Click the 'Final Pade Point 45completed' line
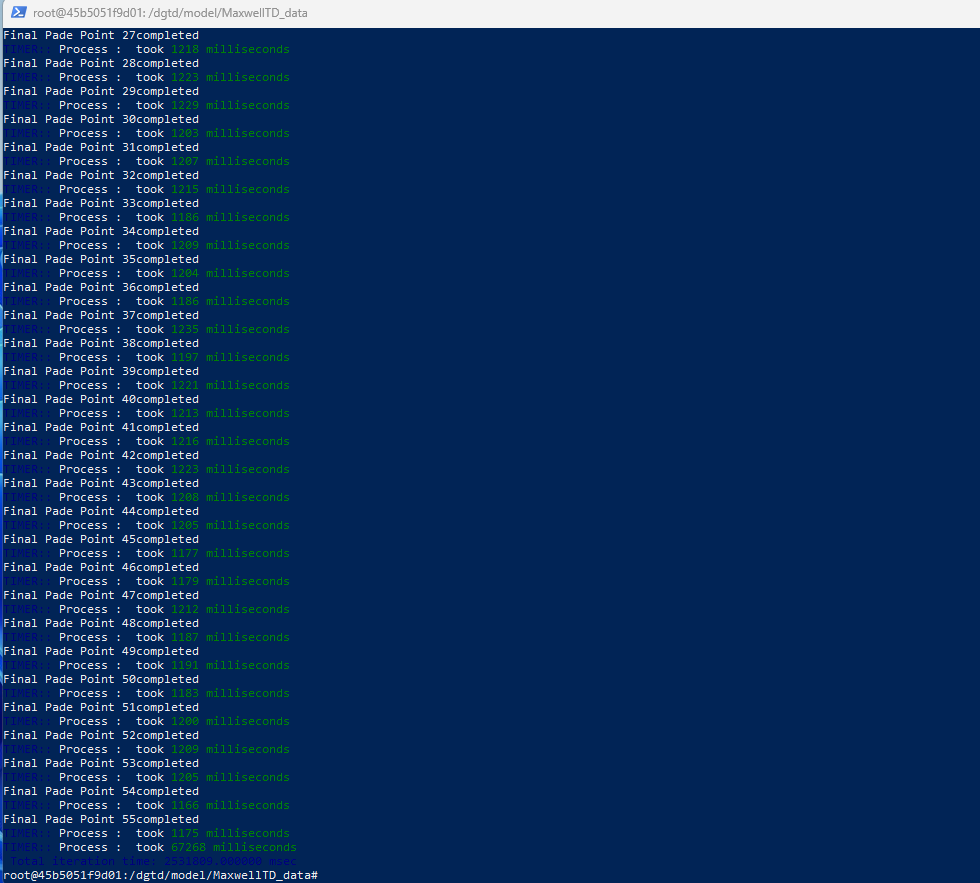The image size is (980, 883). (x=101, y=539)
